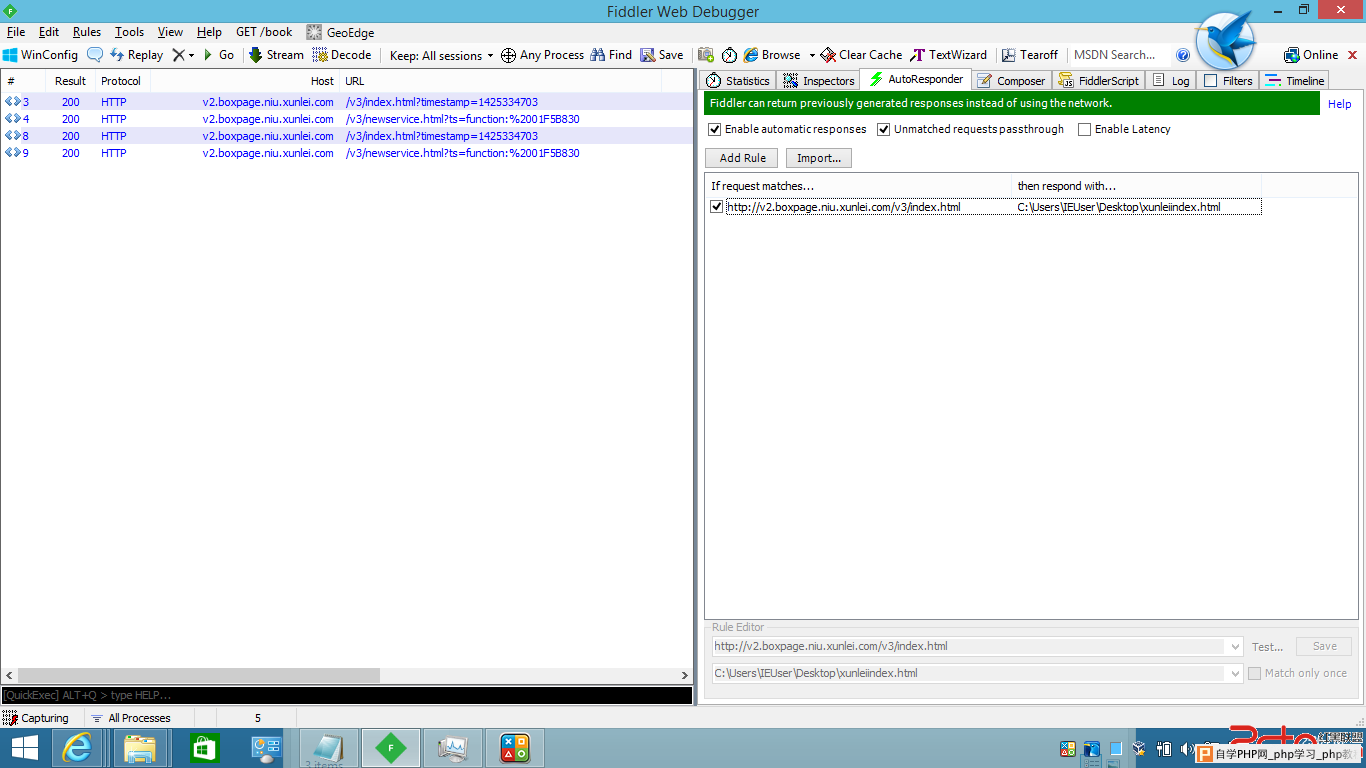Click the MSDN Search field

[1119, 55]
